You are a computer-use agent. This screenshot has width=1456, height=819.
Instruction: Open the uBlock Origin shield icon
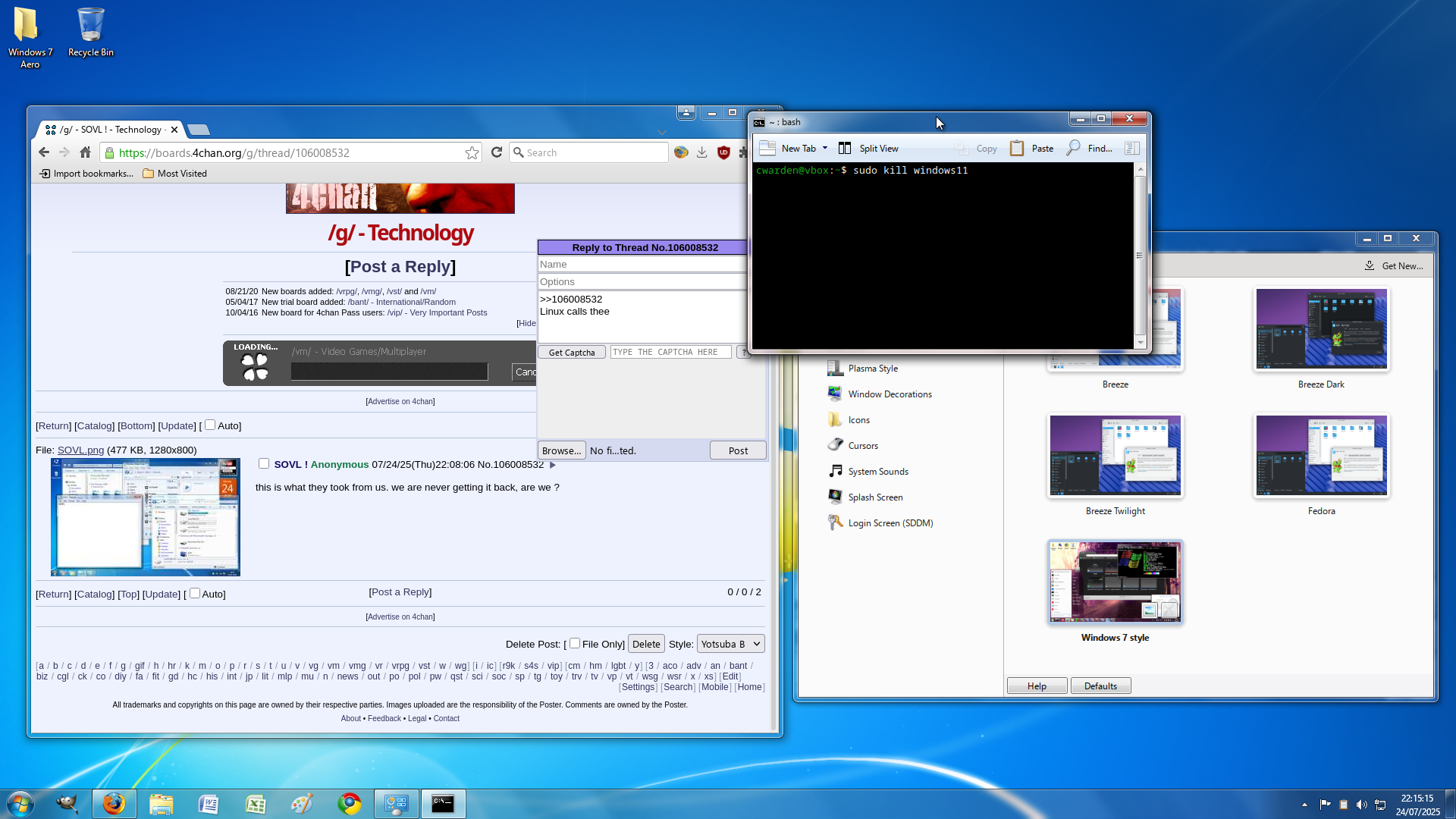coord(723,152)
